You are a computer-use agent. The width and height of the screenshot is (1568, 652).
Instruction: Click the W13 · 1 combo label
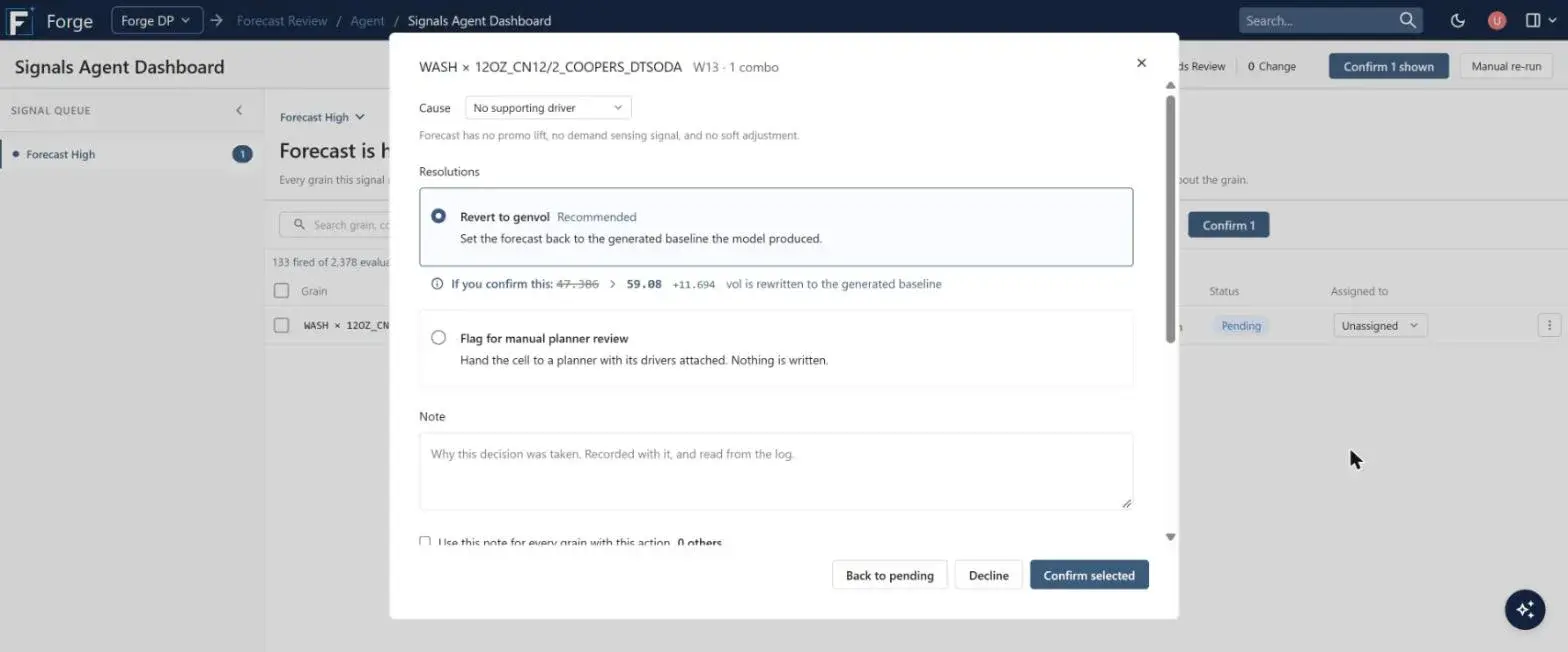pos(736,67)
